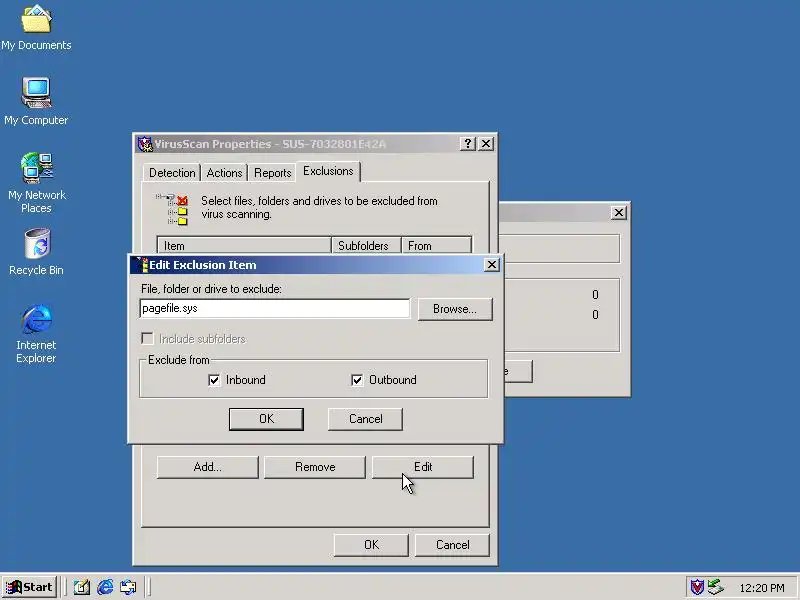800x600 pixels.
Task: Switch to the Detection tab
Action: point(172,173)
